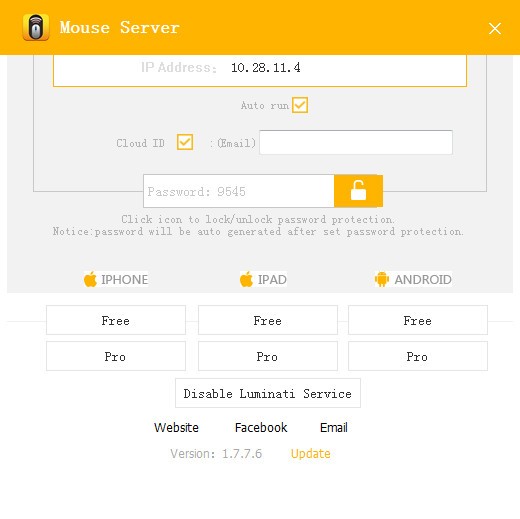Click Disable Luminati Service button
The image size is (520, 519).
(x=268, y=393)
